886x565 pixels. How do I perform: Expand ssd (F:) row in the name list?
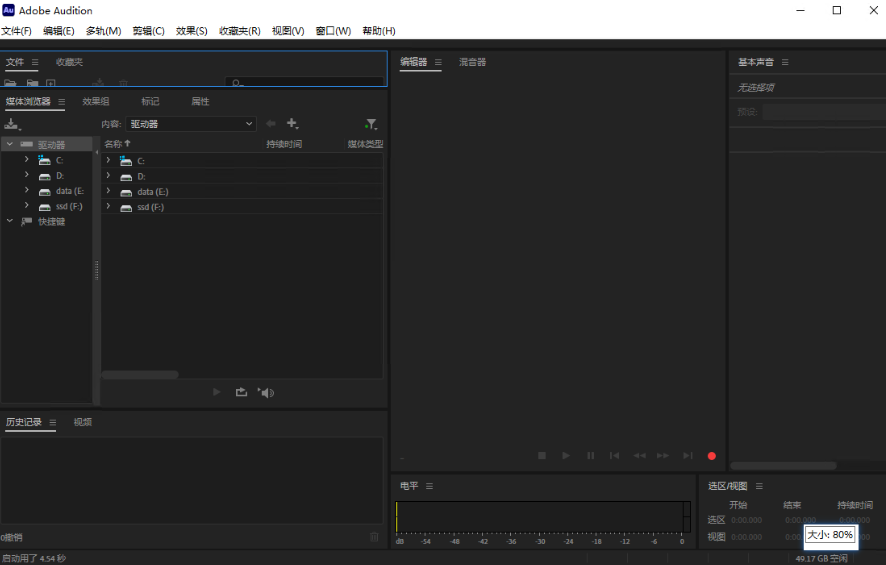pos(108,206)
